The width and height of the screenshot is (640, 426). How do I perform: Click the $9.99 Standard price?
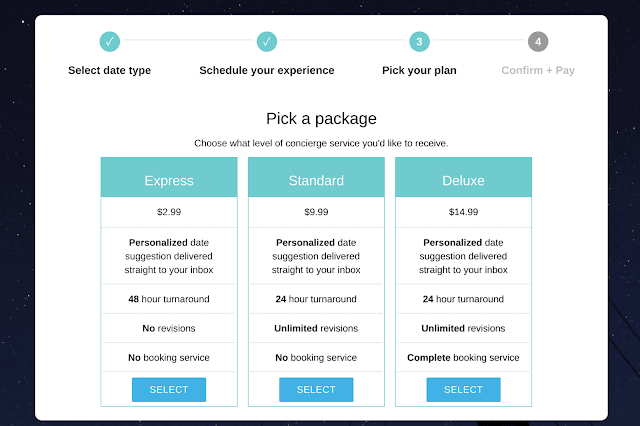pyautogui.click(x=316, y=212)
